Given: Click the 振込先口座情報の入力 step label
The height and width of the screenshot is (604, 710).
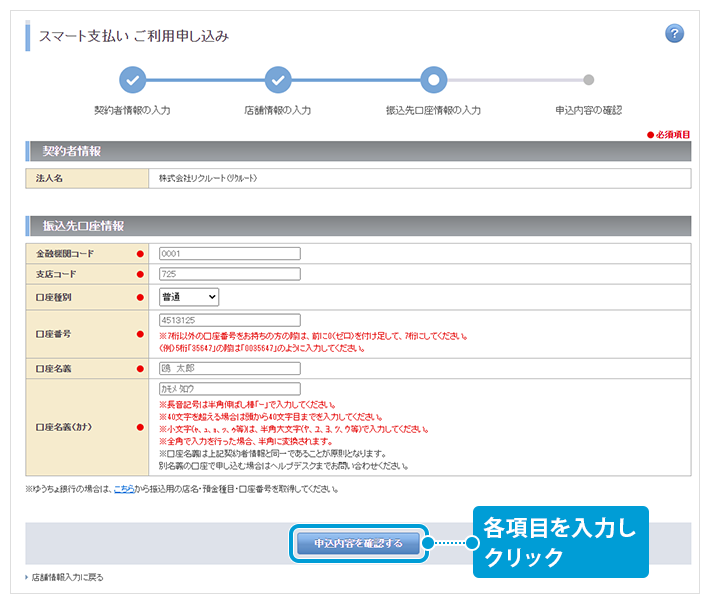Looking at the screenshot, I should 433,110.
